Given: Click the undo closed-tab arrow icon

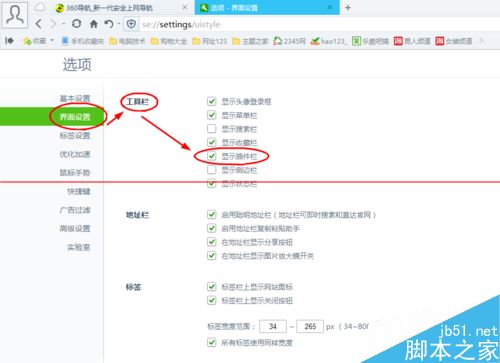Looking at the screenshot, I should click(108, 24).
